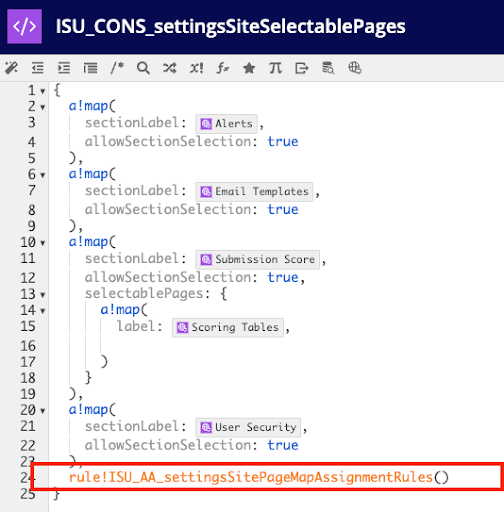The image size is (504, 512).
Task: Collapse the a!map fold at line 6
Action: 43,175
